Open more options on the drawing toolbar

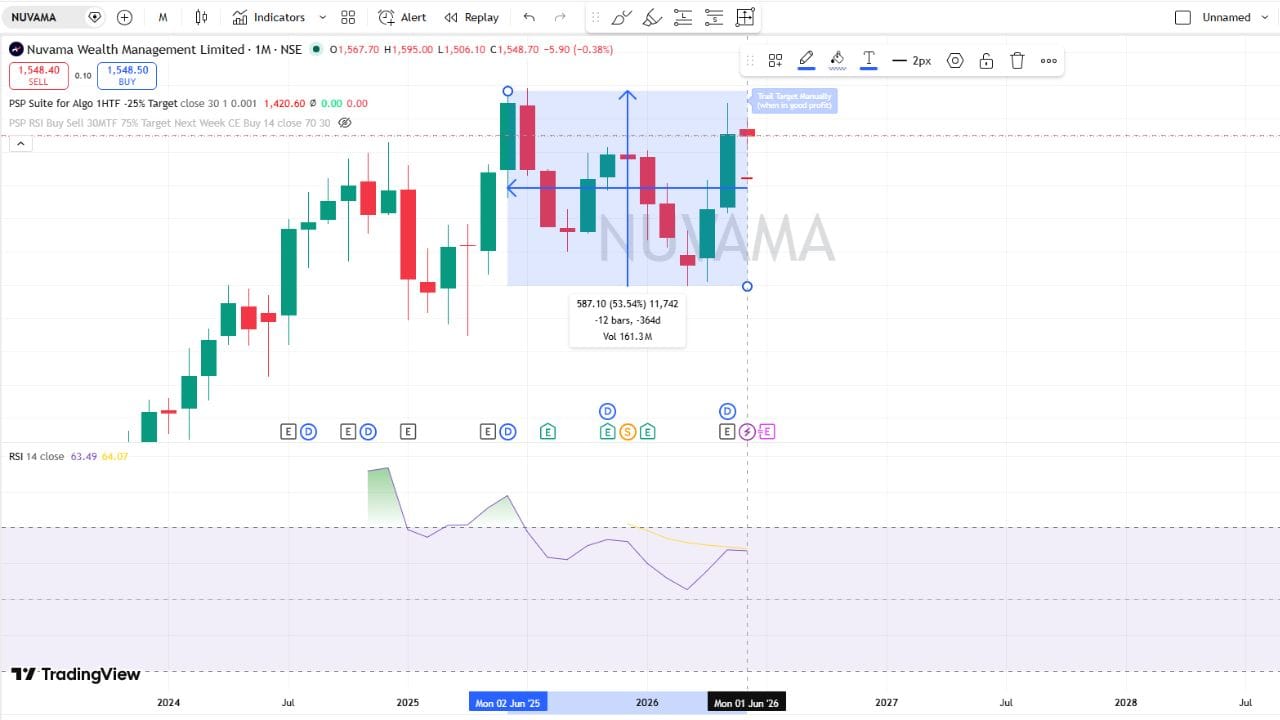(x=1048, y=61)
